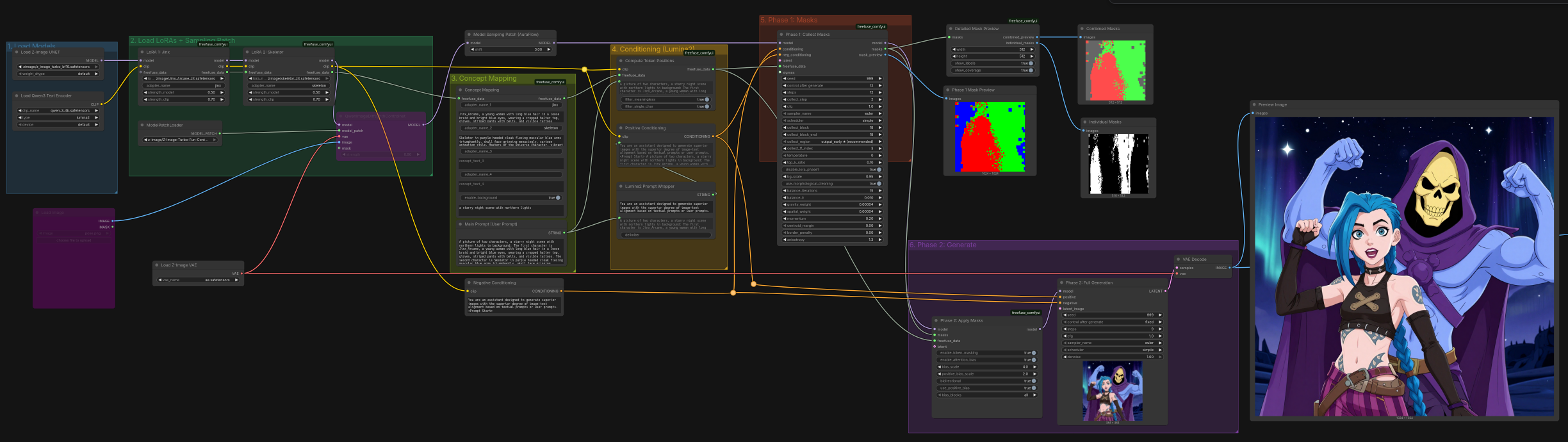The width and height of the screenshot is (1568, 442).
Task: Click the Combined Masks preview image
Action: tap(1115, 70)
